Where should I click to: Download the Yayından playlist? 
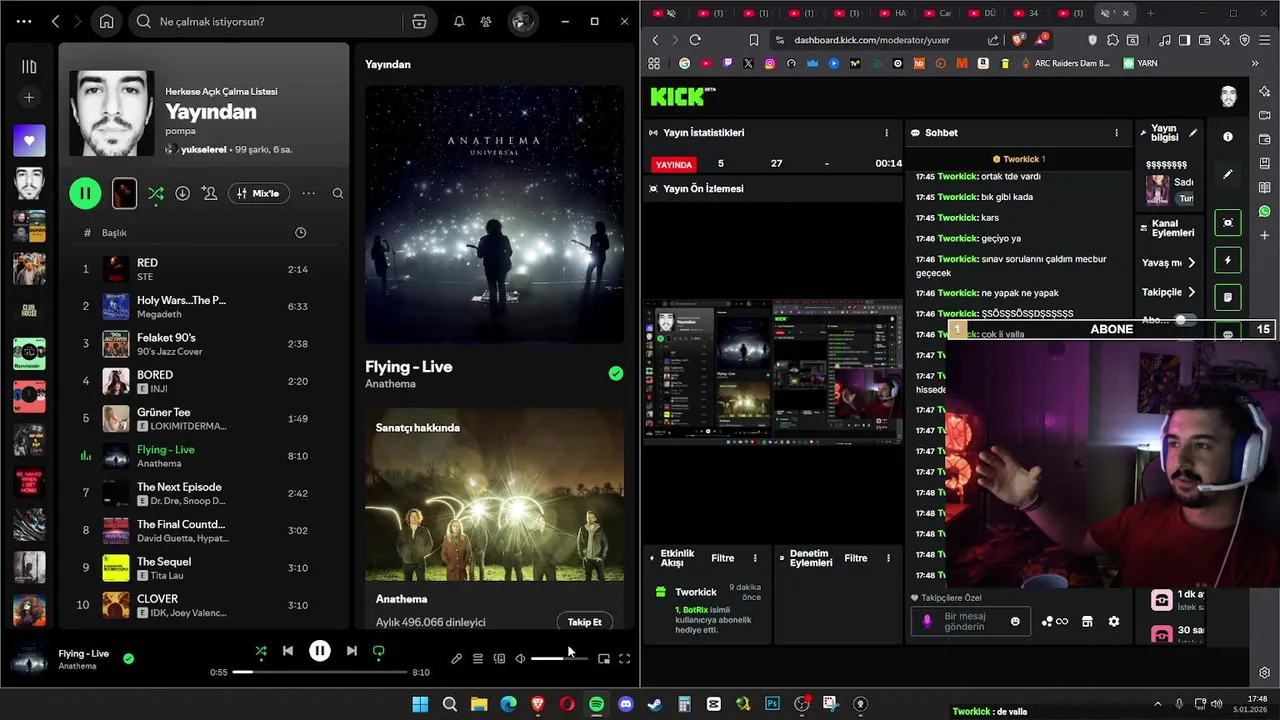tap(183, 193)
